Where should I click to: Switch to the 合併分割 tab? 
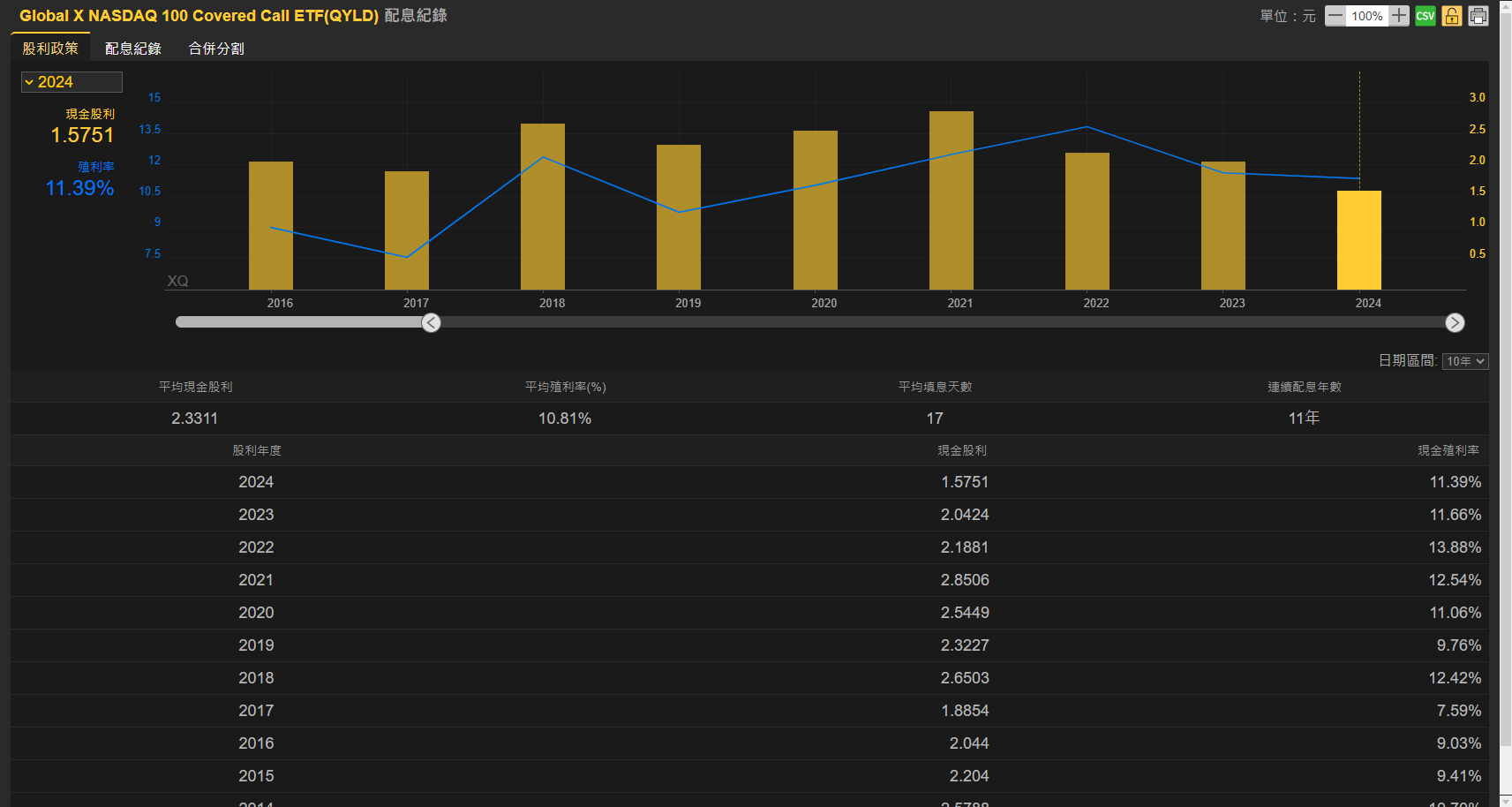pyautogui.click(x=216, y=49)
